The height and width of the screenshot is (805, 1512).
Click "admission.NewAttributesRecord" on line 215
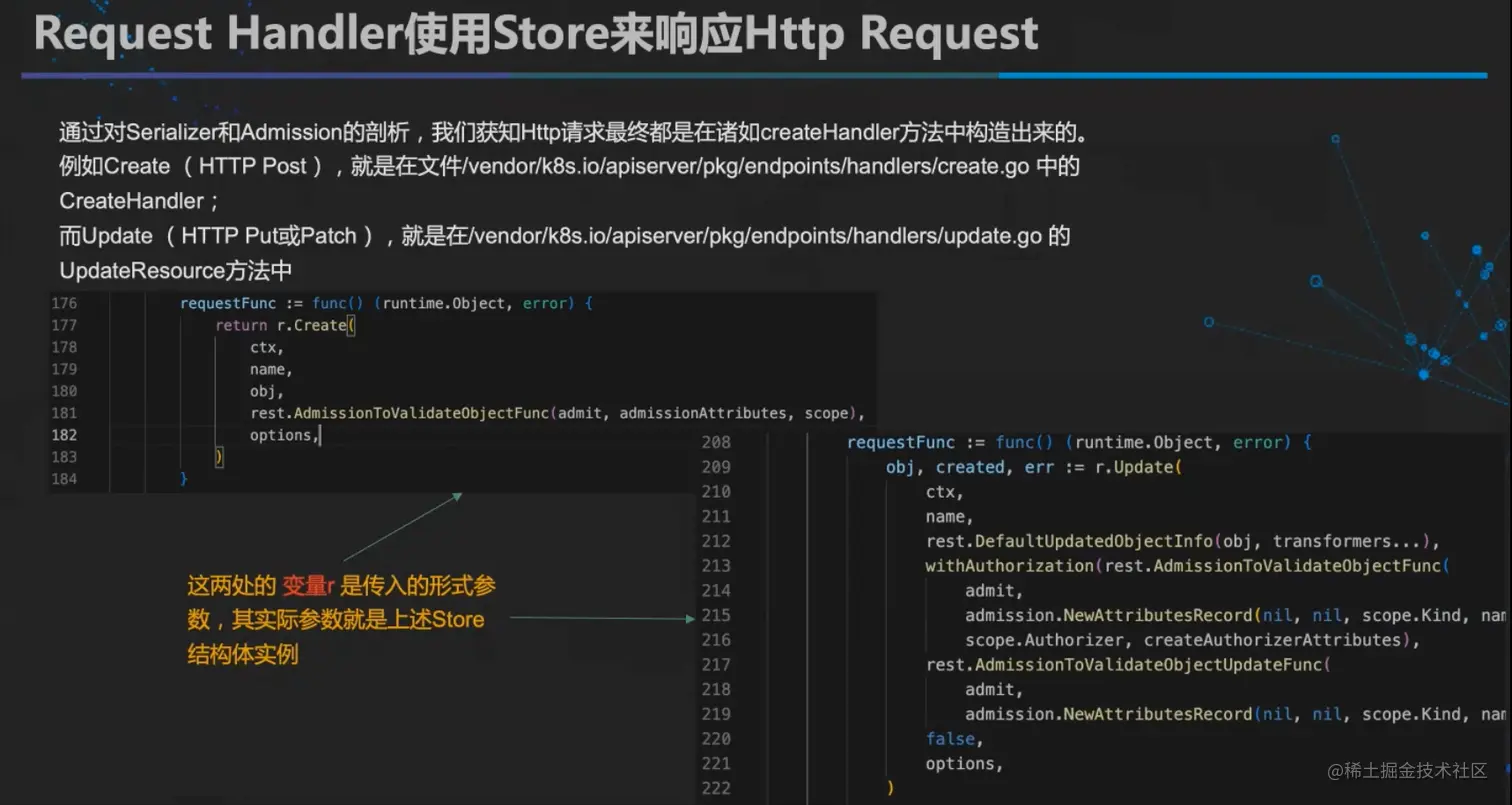tap(1109, 615)
